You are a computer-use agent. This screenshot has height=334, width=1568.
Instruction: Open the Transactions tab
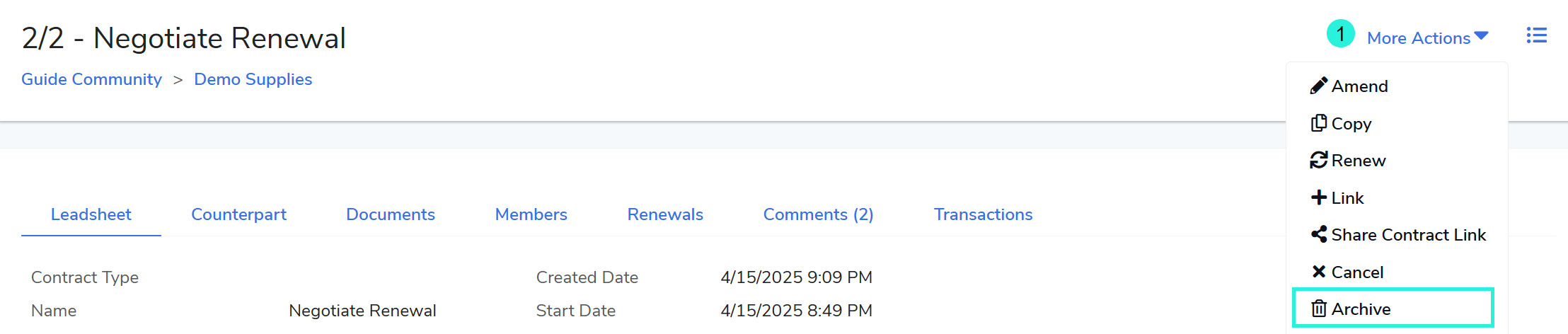pos(983,214)
